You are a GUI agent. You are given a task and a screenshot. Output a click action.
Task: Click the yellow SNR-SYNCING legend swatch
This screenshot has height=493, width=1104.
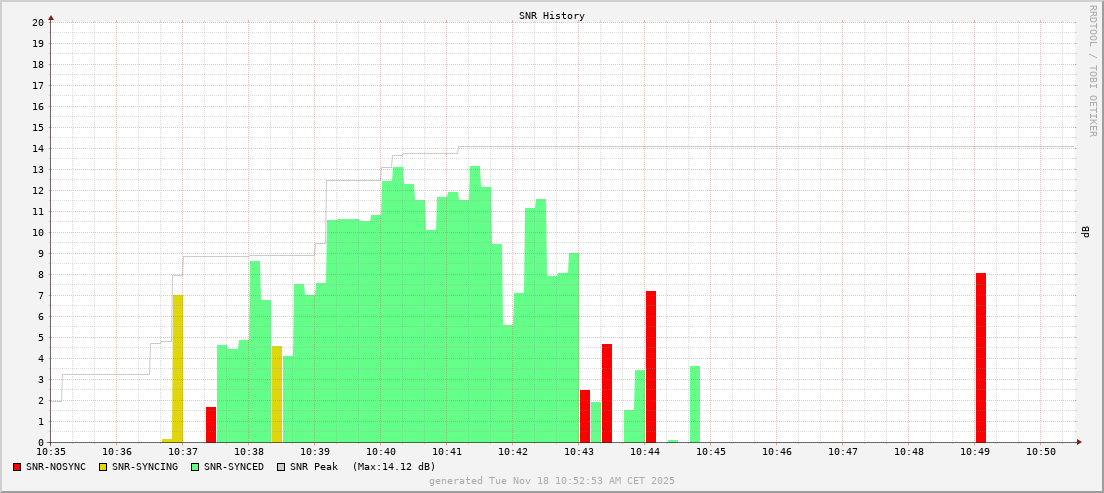pos(103,467)
